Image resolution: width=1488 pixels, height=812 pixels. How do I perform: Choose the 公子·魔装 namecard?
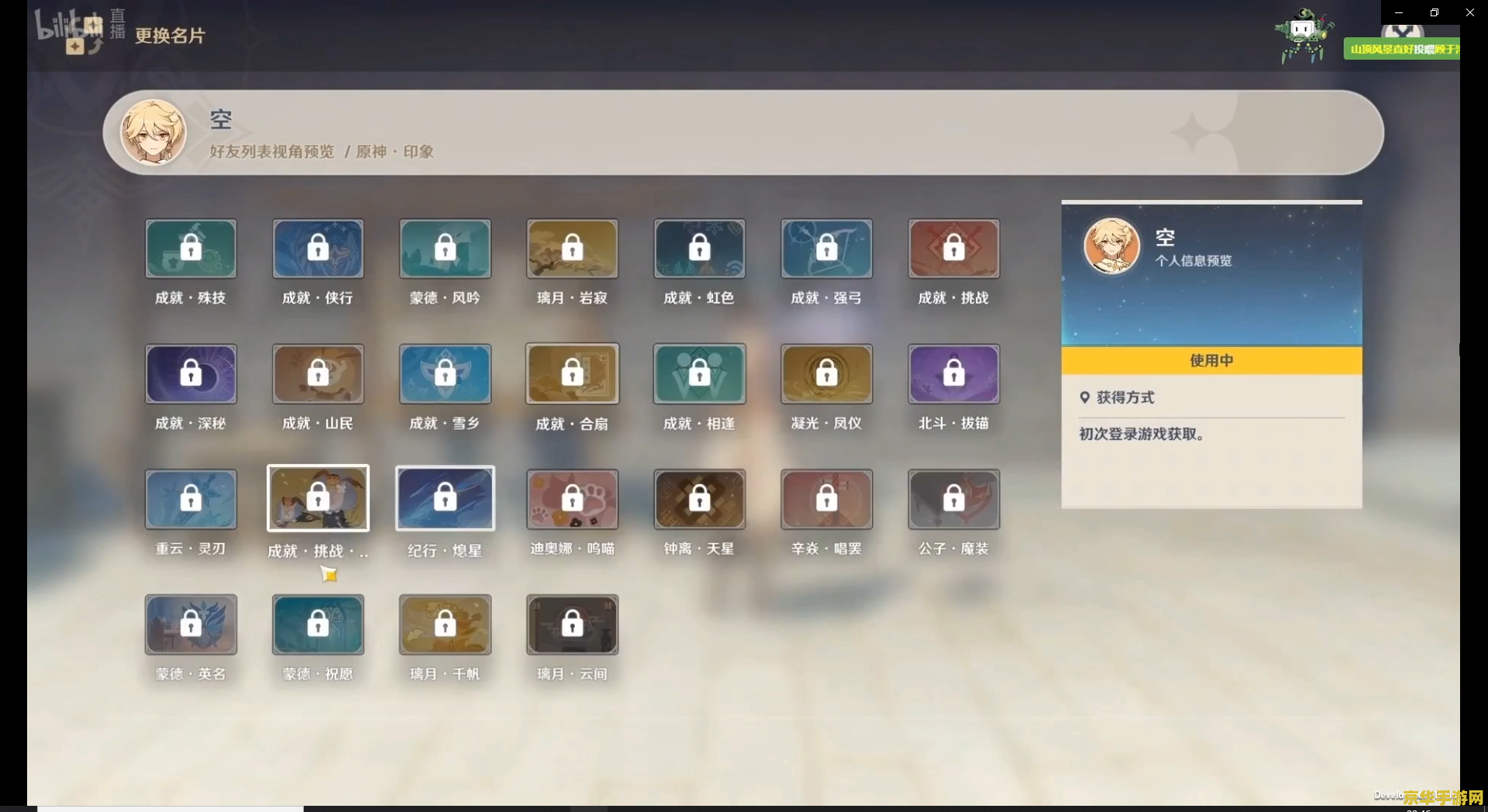(x=953, y=500)
